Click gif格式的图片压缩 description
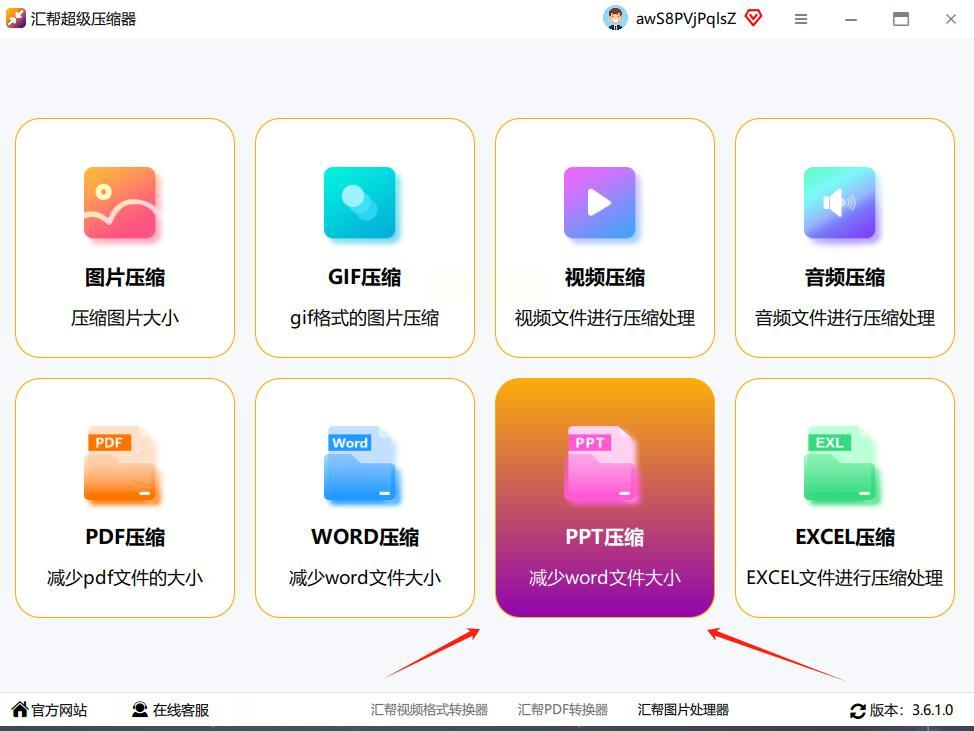Viewport: 974px width, 731px height. pos(365,318)
